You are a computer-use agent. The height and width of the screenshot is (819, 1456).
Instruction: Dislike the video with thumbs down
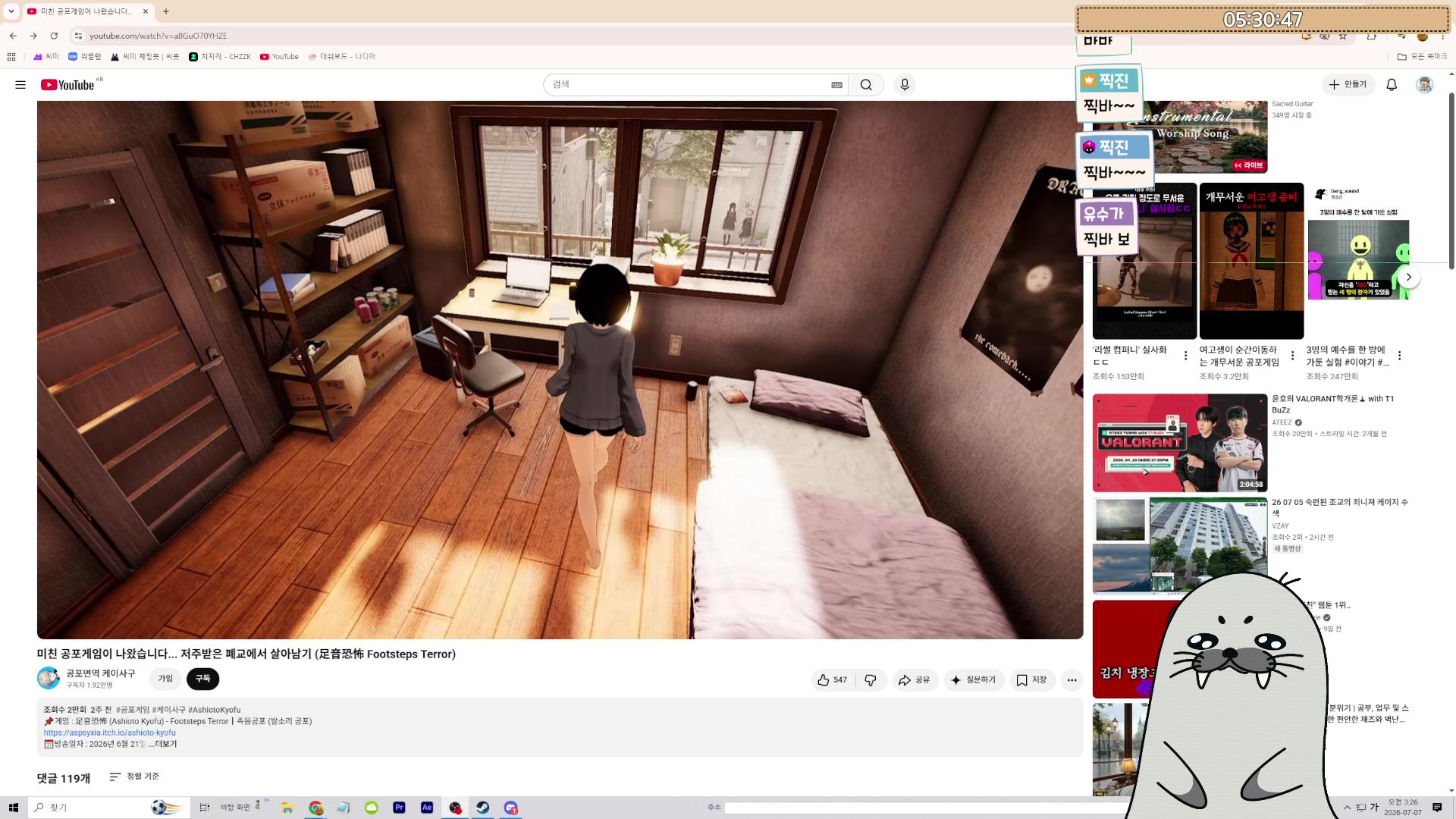[871, 680]
